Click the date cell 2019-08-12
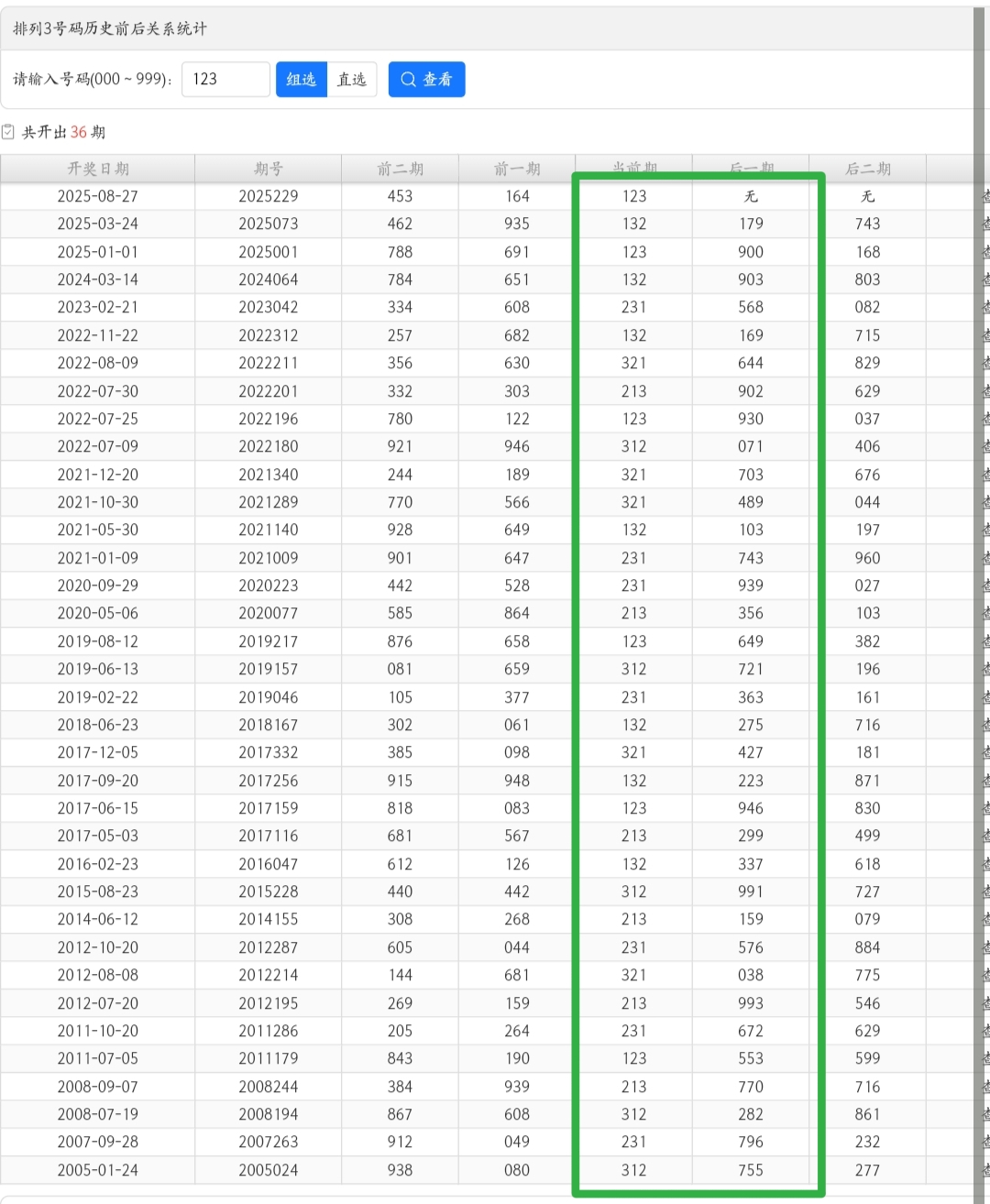Viewport: 990px width, 1204px height. [x=98, y=641]
